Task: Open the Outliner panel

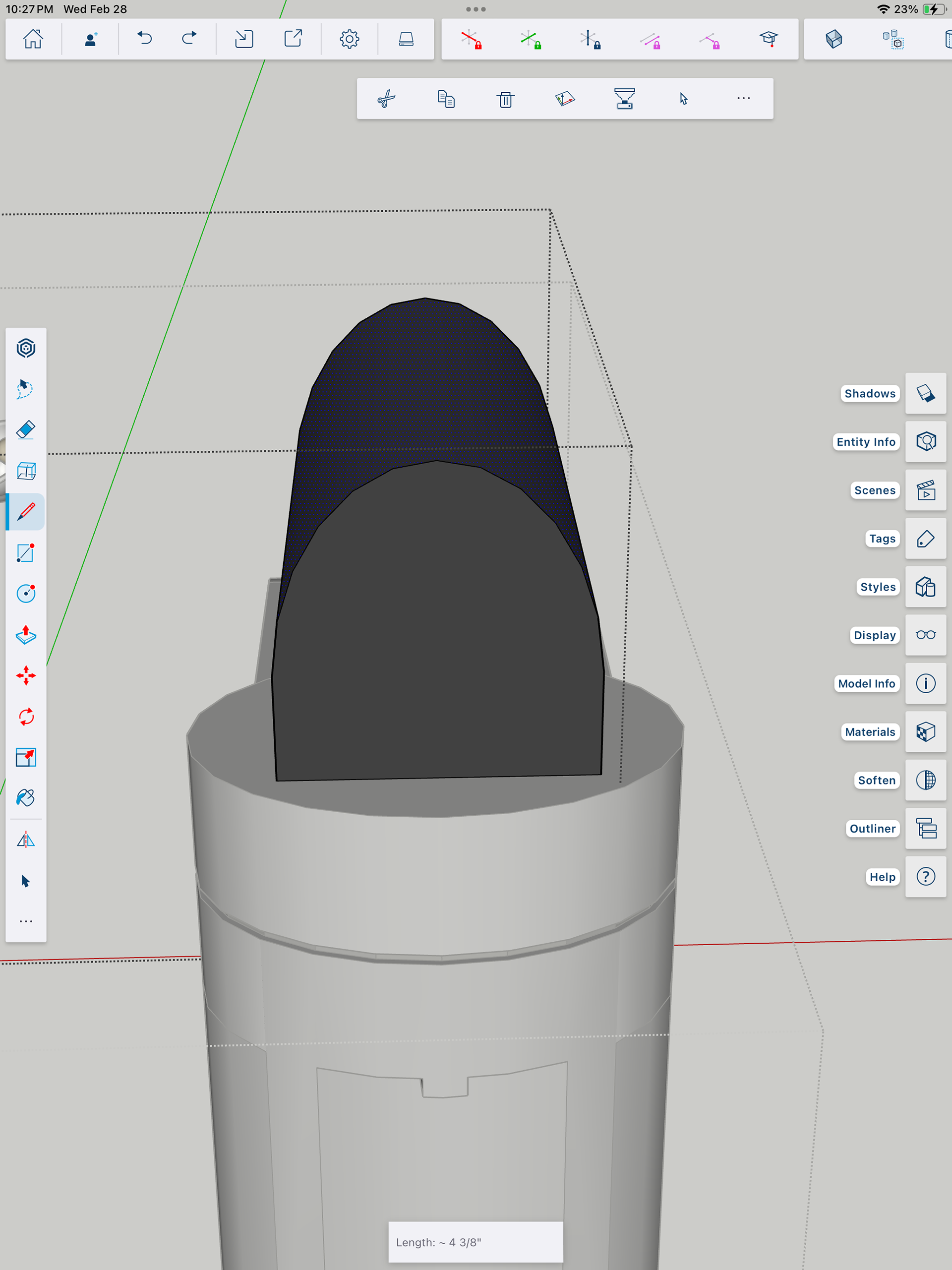Action: [926, 829]
